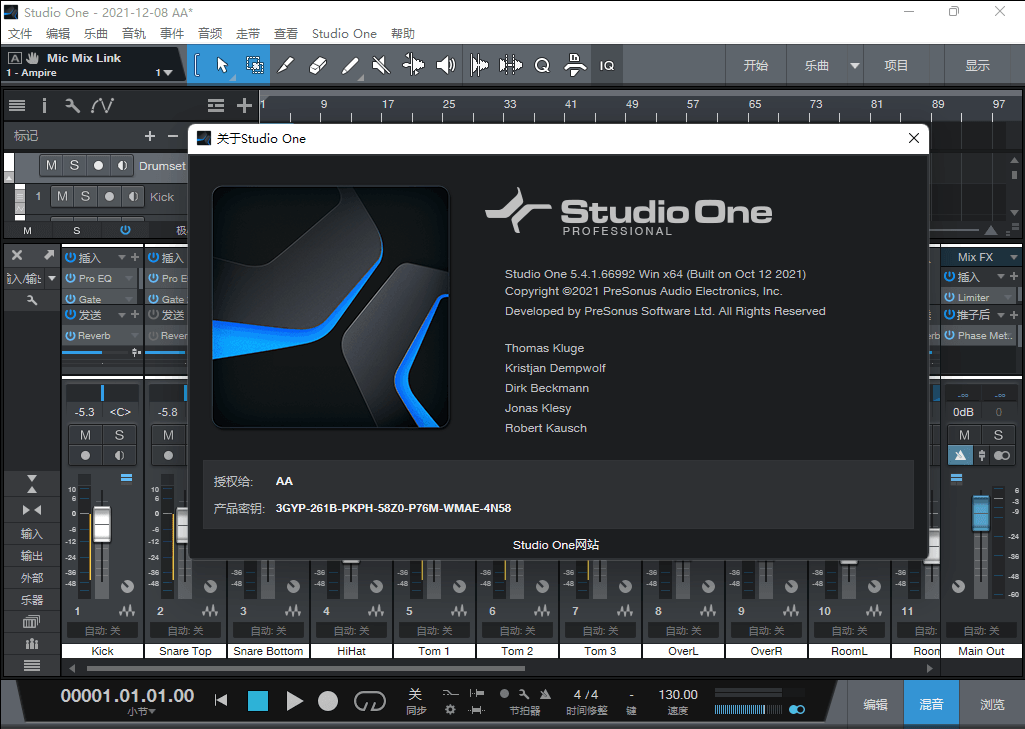Viewport: 1025px width, 729px height.
Task: Click the return-to-zero transport button
Action: tap(221, 701)
